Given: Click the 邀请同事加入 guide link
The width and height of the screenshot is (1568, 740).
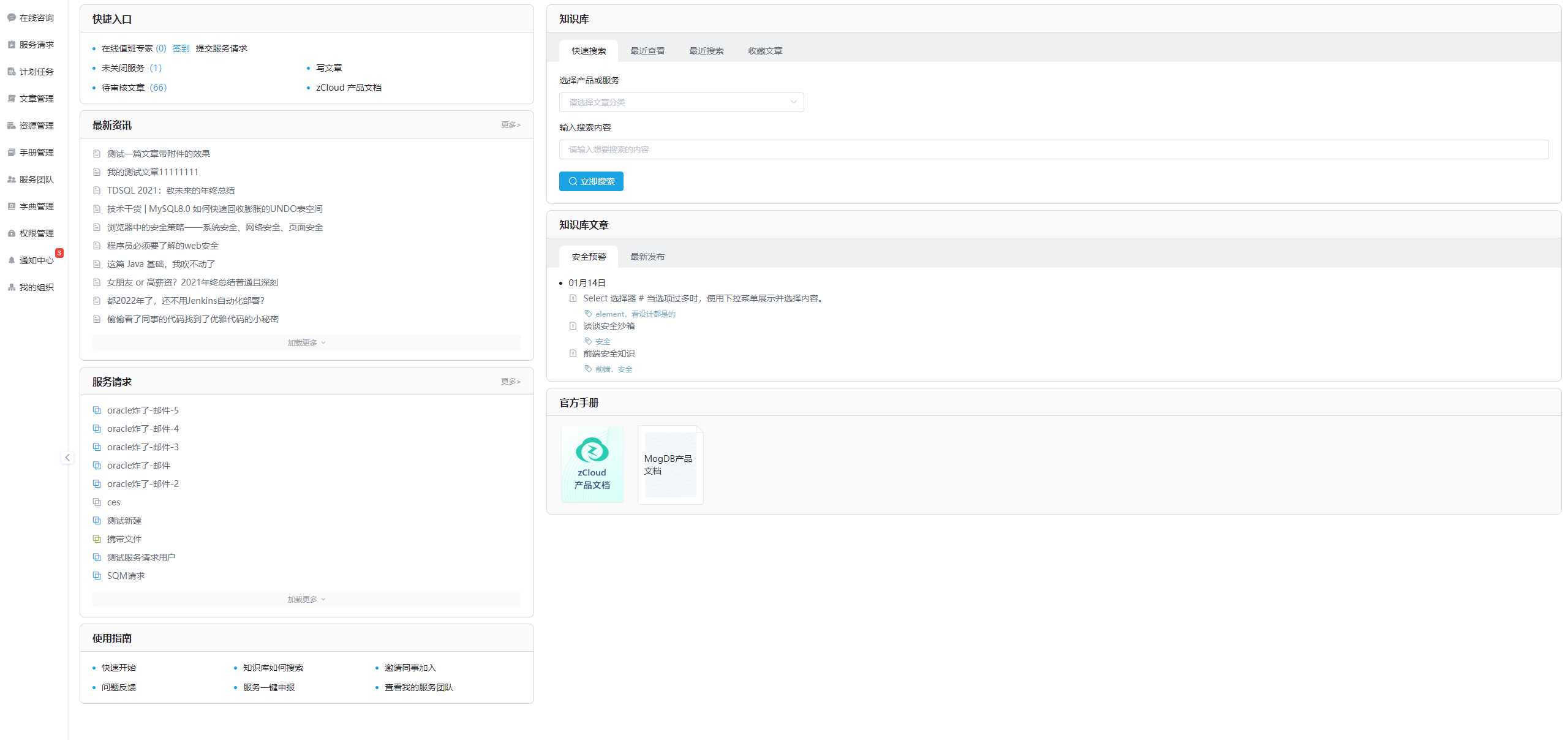Looking at the screenshot, I should 410,668.
